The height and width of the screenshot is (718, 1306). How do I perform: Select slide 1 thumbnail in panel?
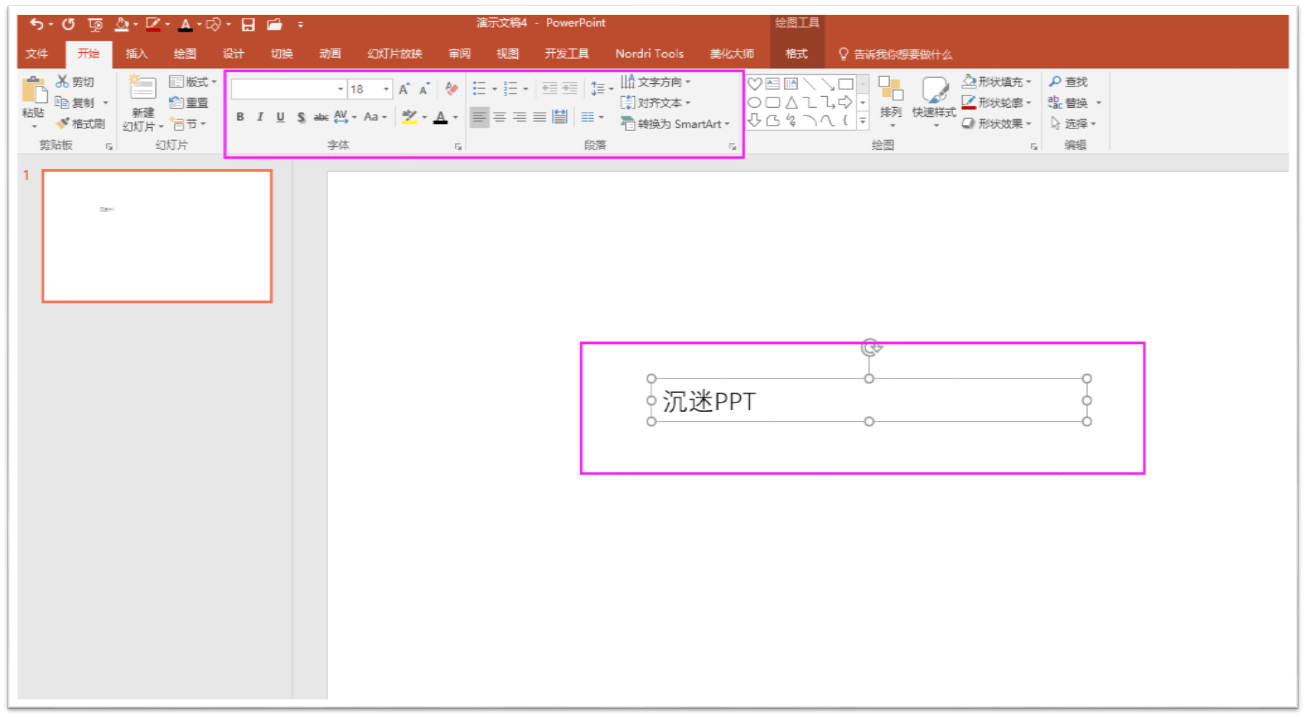point(157,236)
